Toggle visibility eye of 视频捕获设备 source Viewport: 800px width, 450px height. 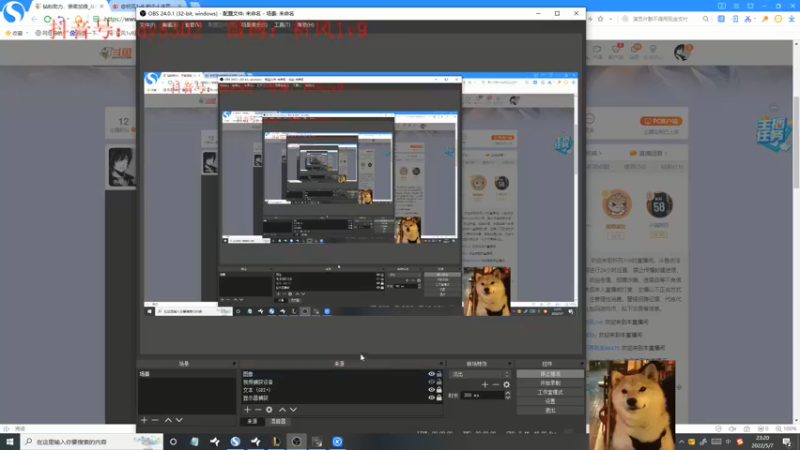432,382
